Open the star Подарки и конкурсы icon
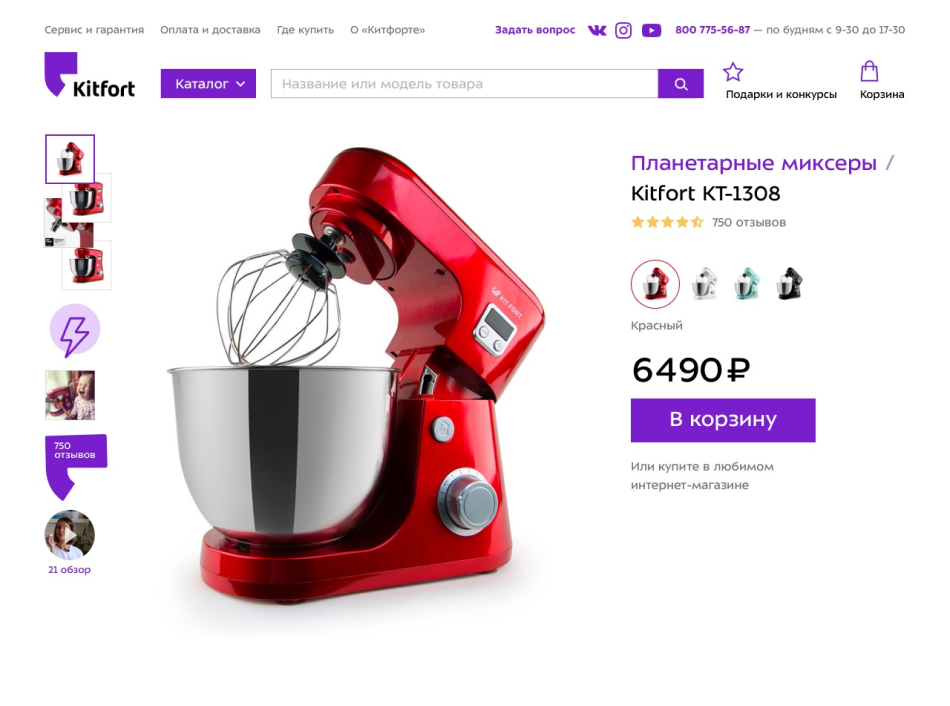Screen dimensions: 950x706 pyautogui.click(x=733, y=72)
